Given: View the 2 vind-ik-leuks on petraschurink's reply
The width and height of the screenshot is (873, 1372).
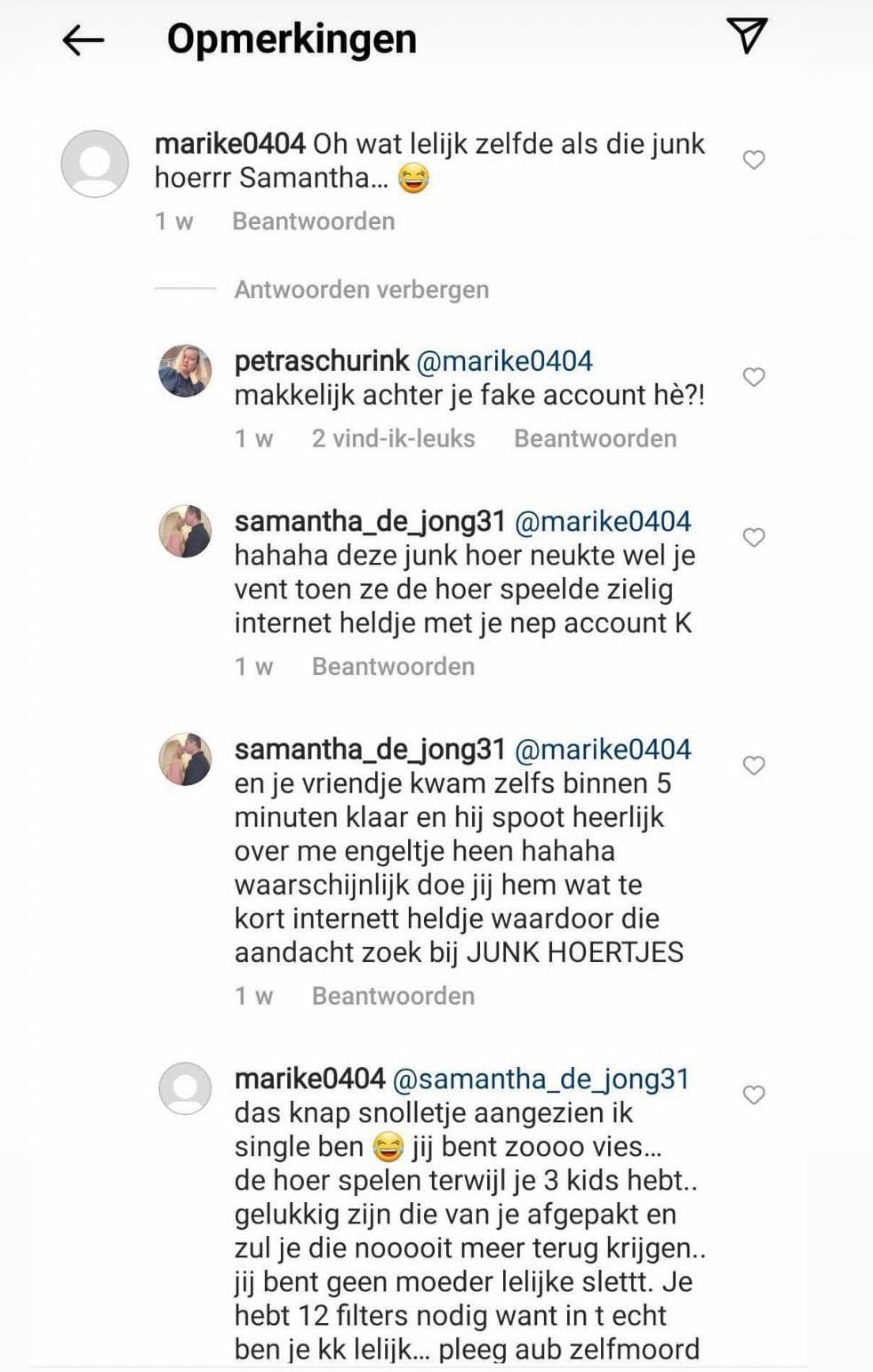Looking at the screenshot, I should coord(393,438).
